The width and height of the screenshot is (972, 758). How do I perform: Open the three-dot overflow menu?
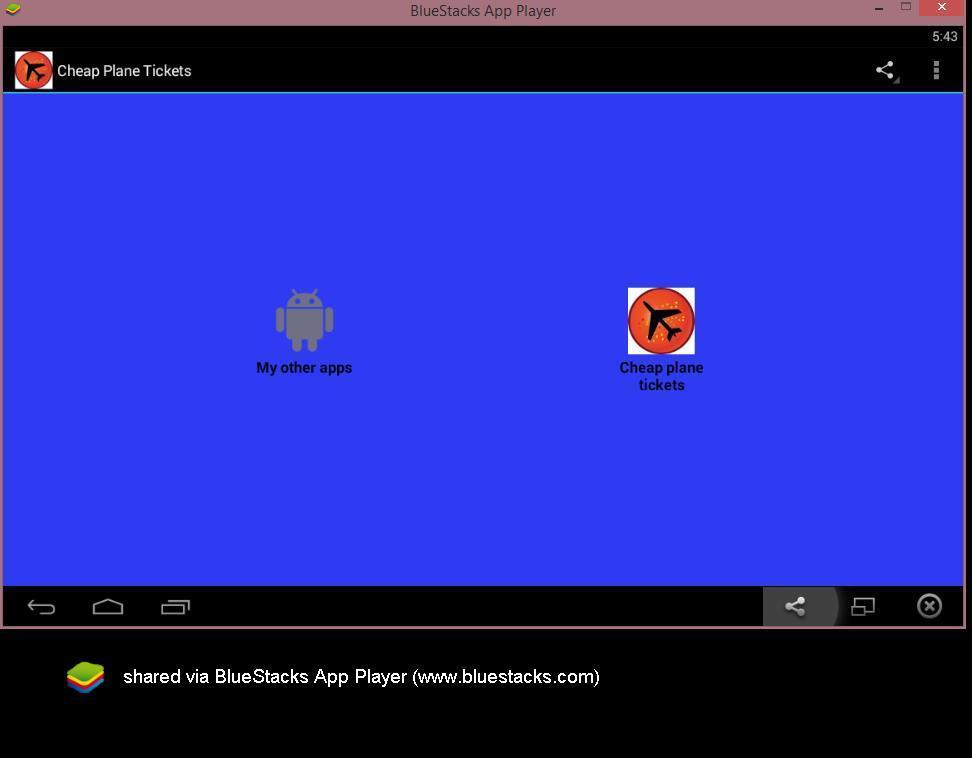tap(936, 70)
